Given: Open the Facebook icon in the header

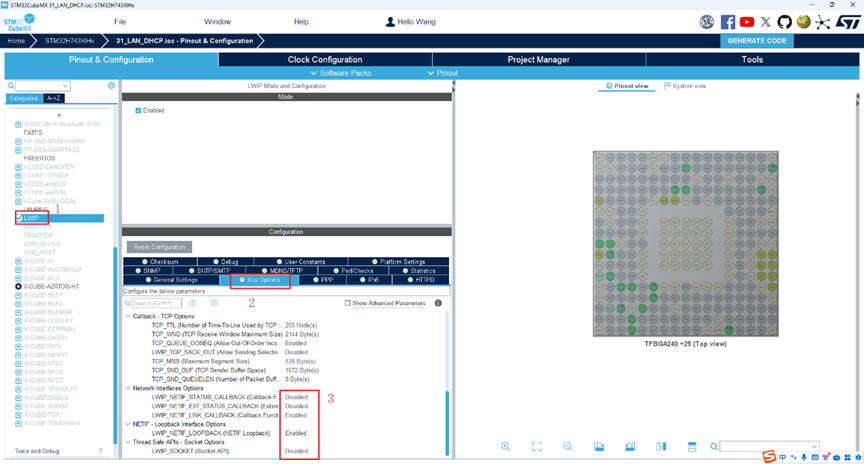Looking at the screenshot, I should pyautogui.click(x=728, y=22).
